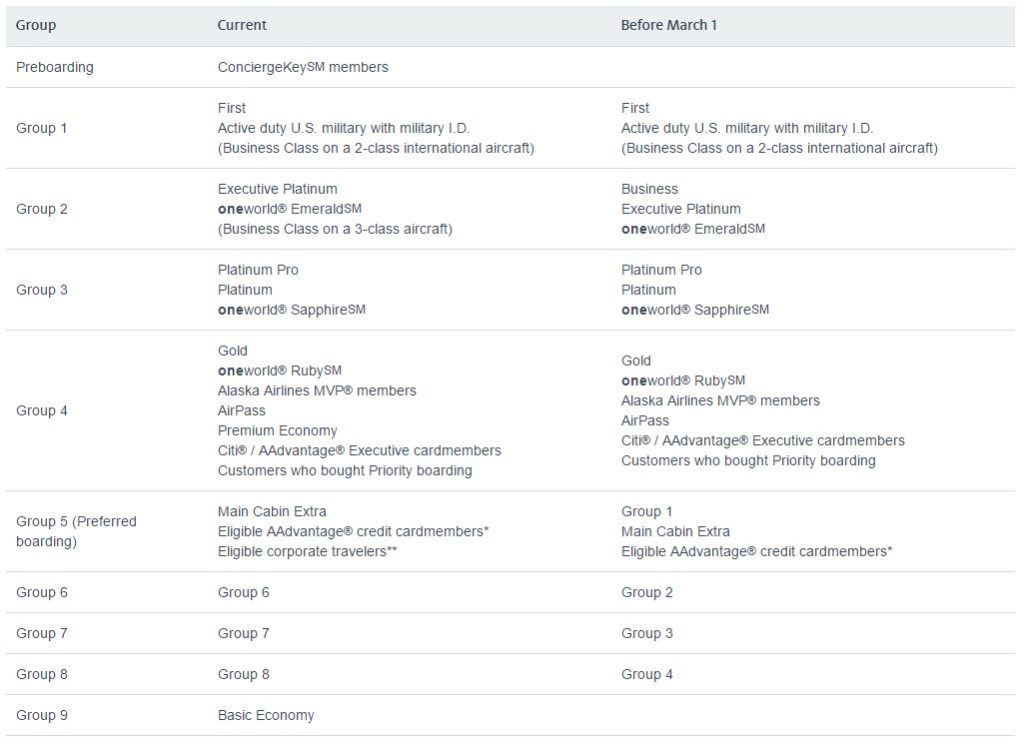1024x743 pixels.
Task: Click "Basic Economy" in the Group 9 row
Action: coord(265,715)
